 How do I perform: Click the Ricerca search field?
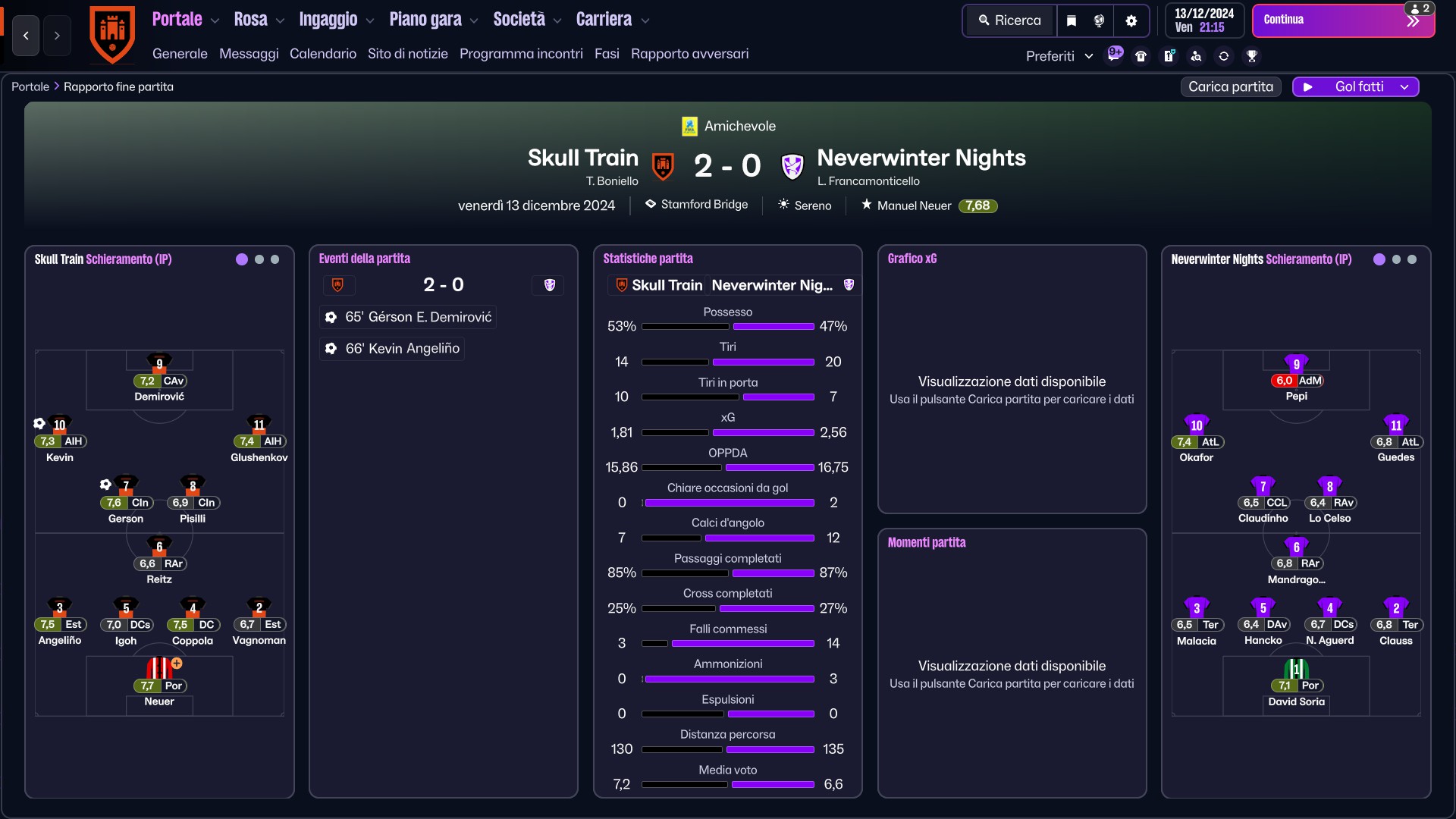point(1010,20)
